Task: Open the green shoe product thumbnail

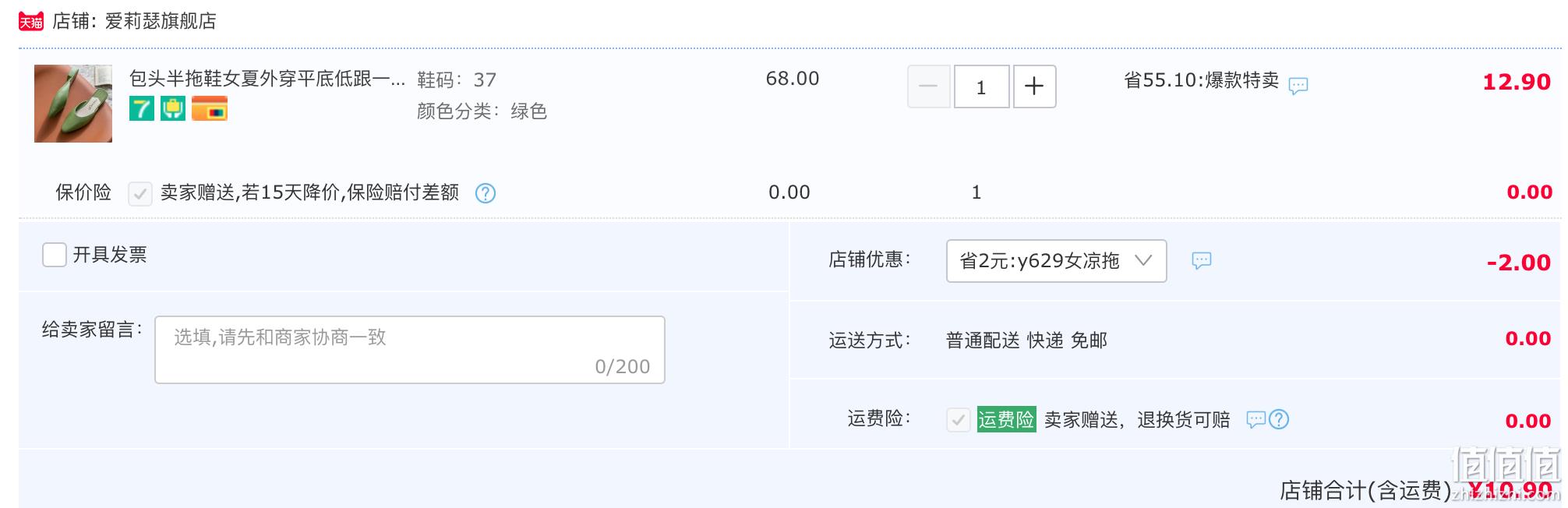Action: point(73,104)
